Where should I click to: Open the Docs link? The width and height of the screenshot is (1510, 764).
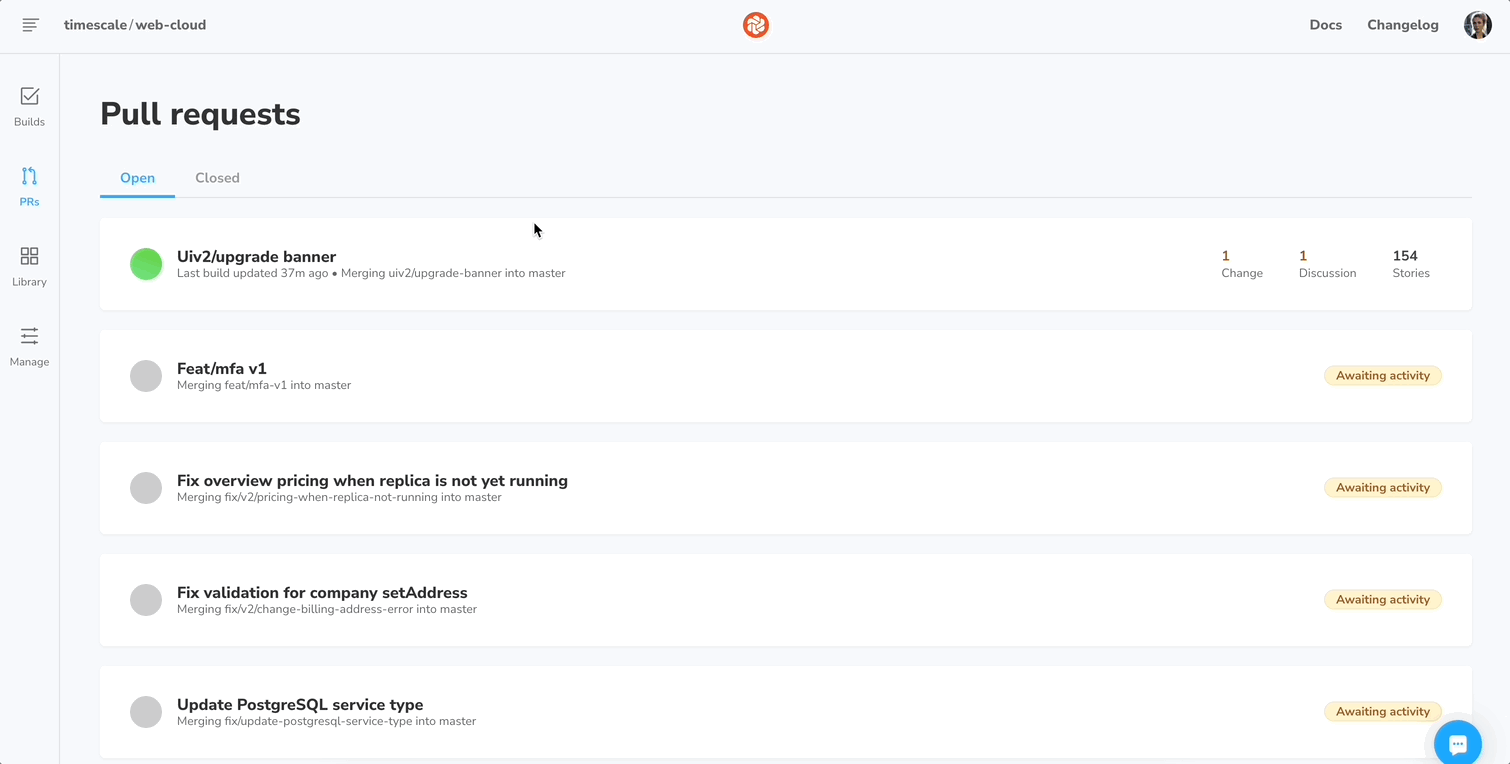click(x=1325, y=25)
